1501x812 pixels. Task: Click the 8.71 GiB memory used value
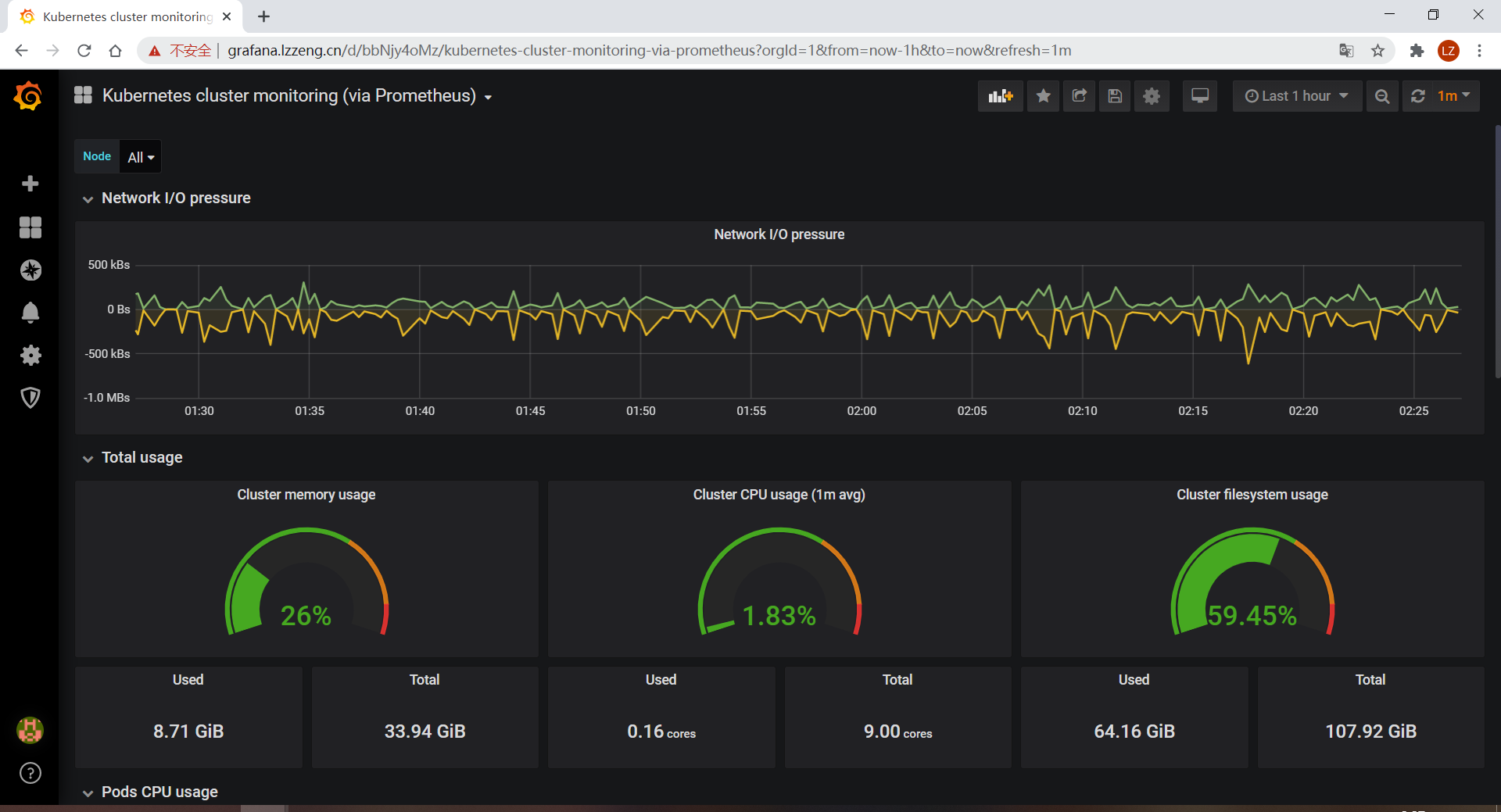[x=188, y=732]
